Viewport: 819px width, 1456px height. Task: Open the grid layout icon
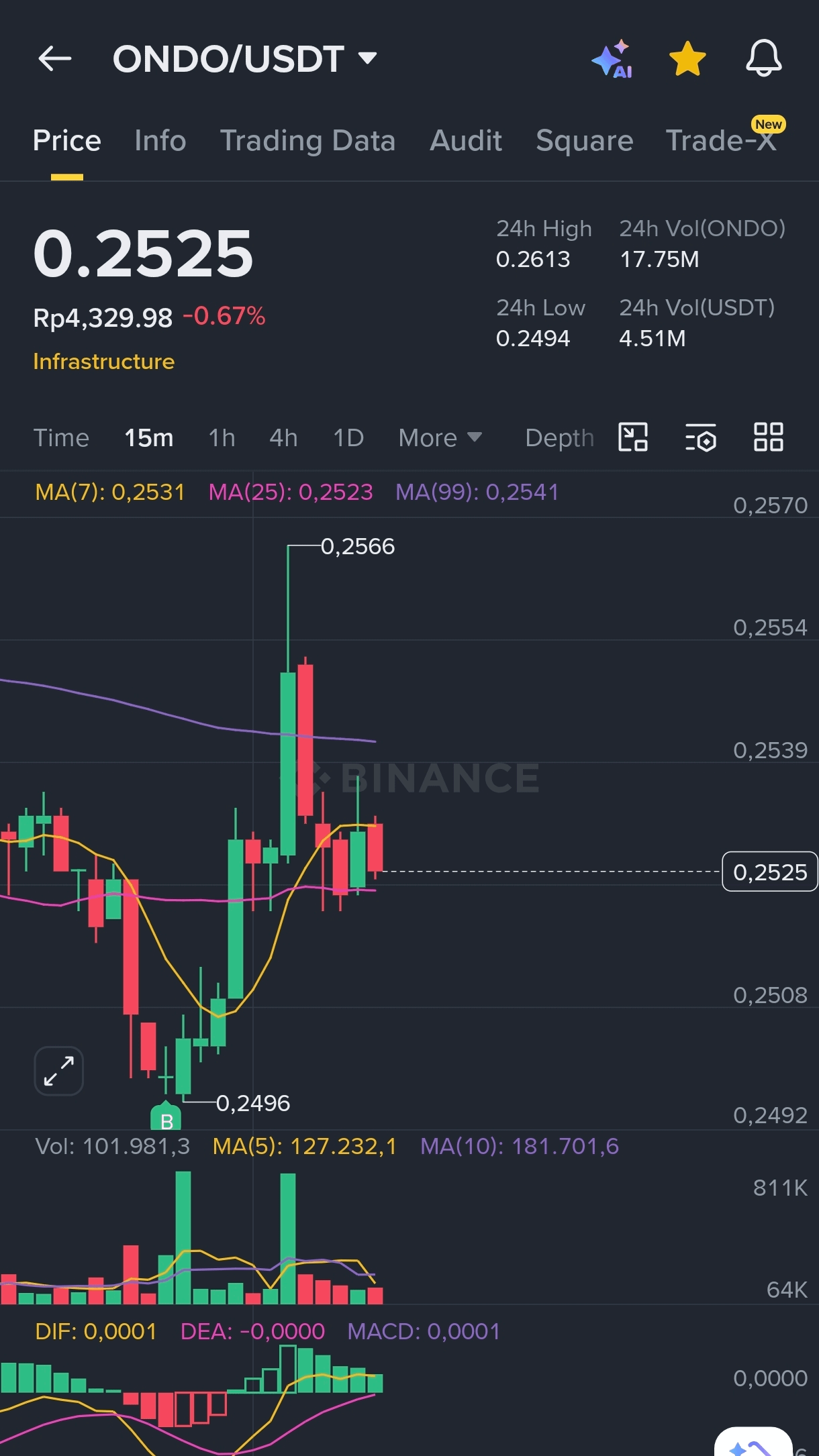tap(769, 437)
